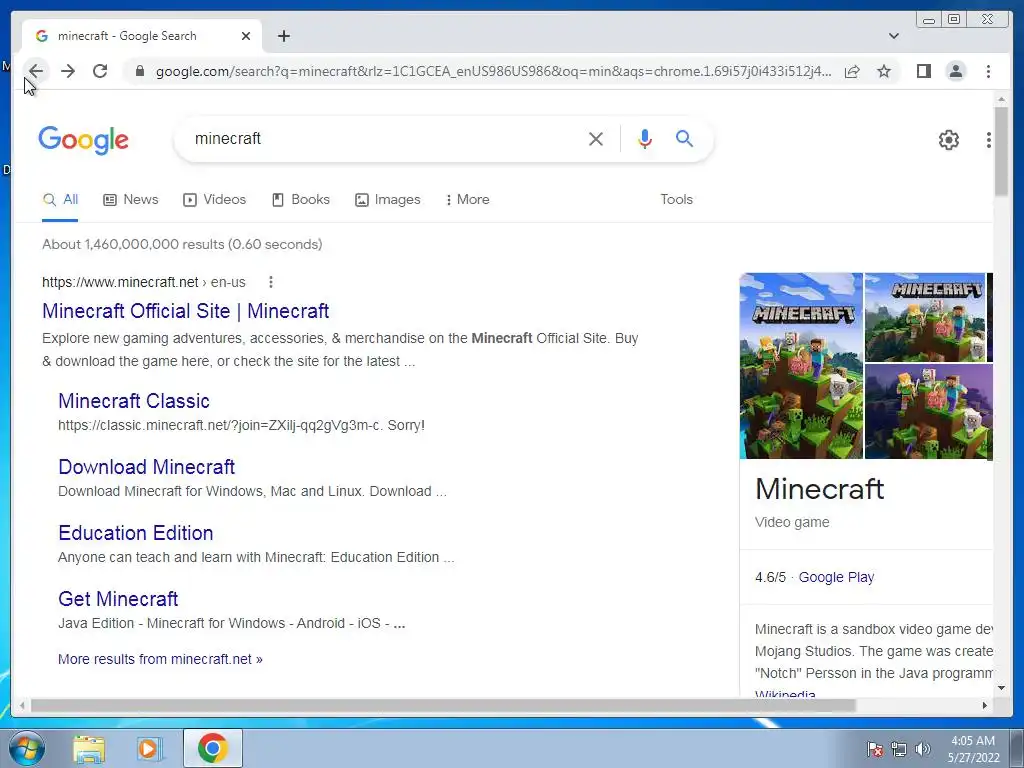Screen dimensions: 1024x768
Task: Click the minecraft.net en-us URL text
Action: click(x=144, y=282)
